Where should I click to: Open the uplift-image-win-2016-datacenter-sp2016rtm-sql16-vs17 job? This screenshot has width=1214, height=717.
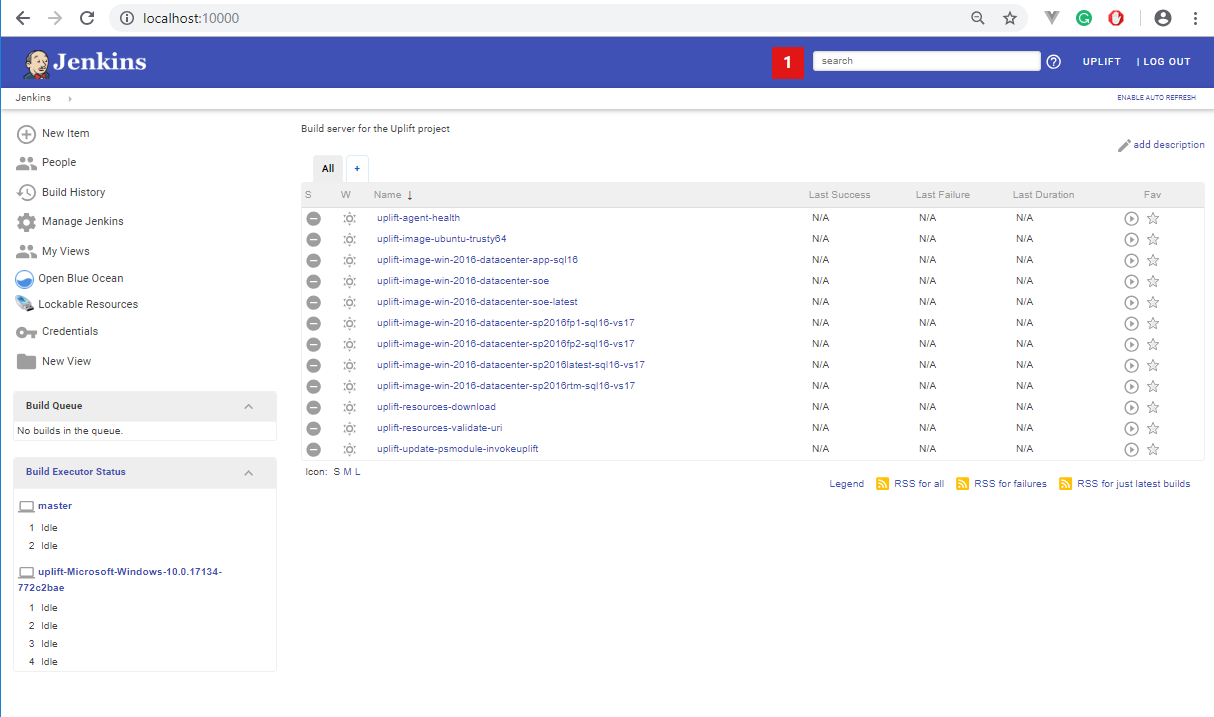[x=506, y=386]
